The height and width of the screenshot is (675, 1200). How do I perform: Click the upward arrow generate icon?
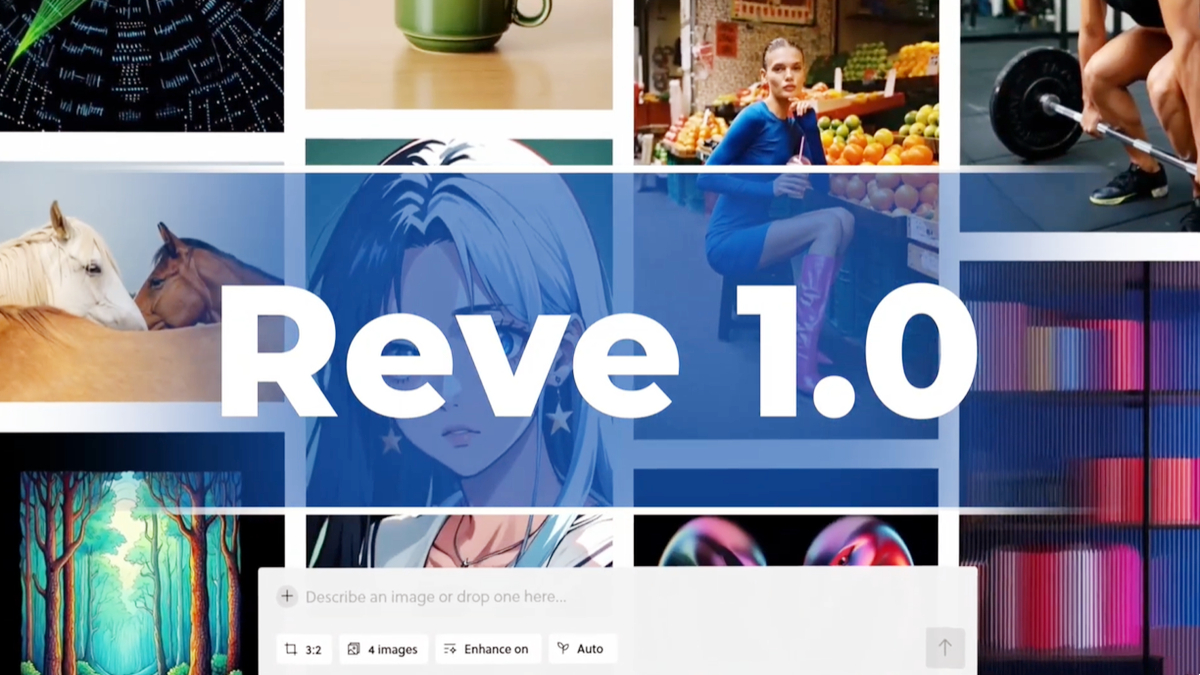pyautogui.click(x=945, y=648)
